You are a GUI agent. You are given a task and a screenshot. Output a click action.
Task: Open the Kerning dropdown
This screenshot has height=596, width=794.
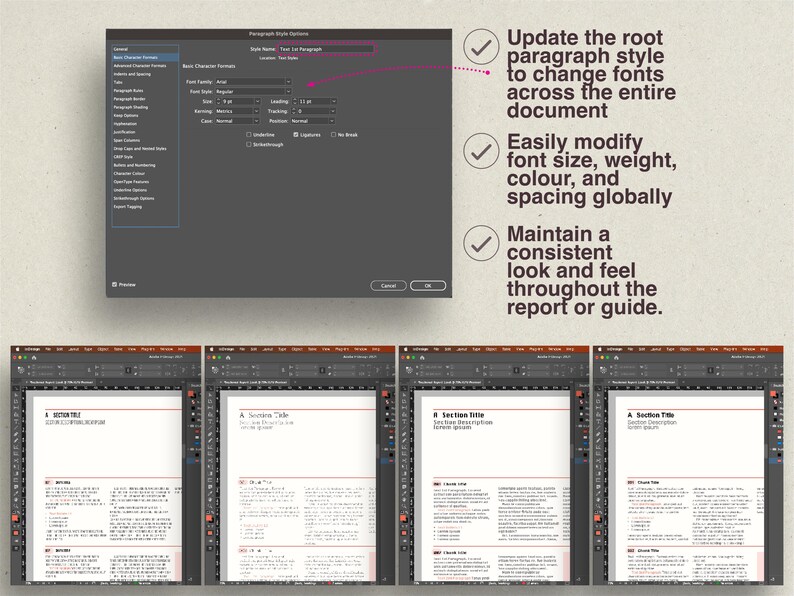237,111
